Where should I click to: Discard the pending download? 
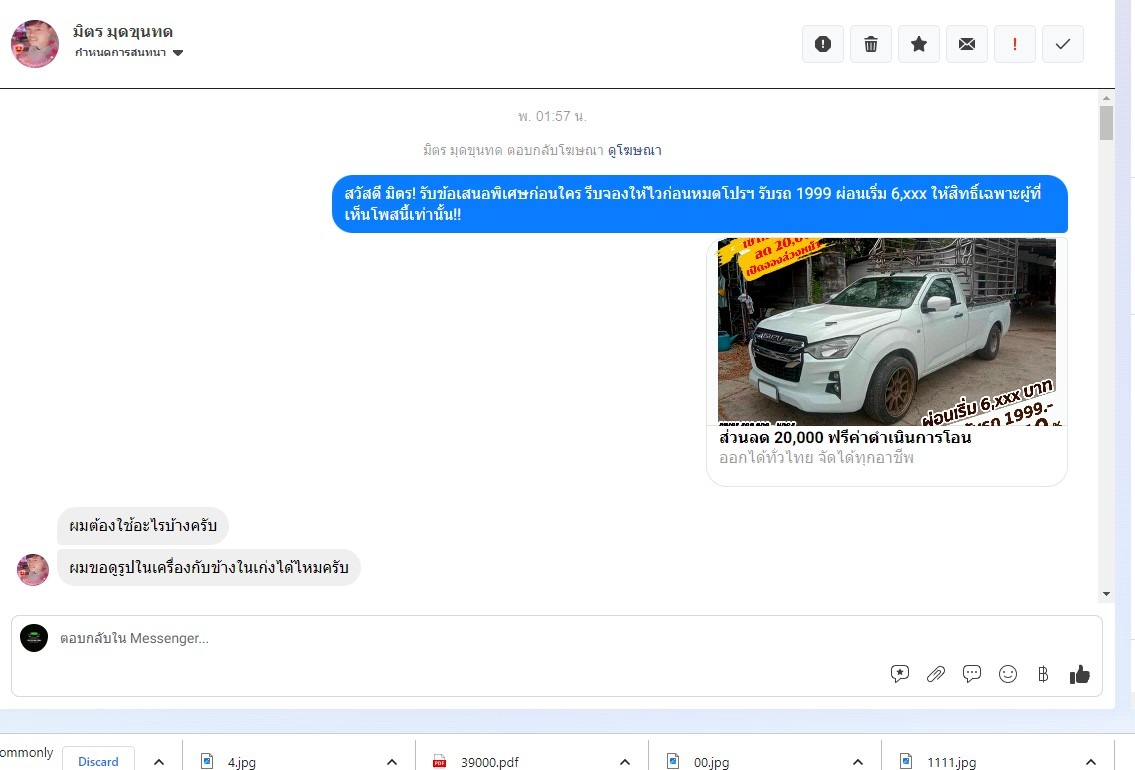[x=98, y=761]
